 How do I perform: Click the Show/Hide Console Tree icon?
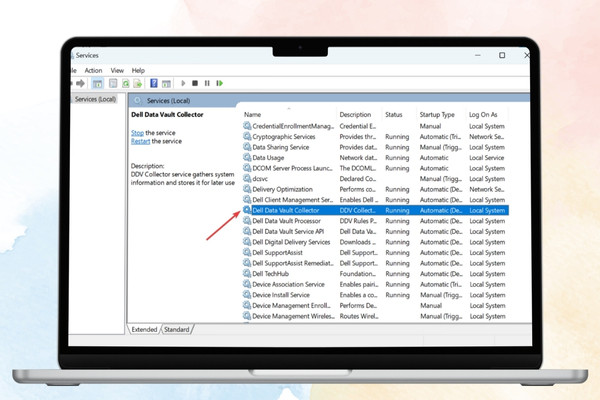point(98,83)
